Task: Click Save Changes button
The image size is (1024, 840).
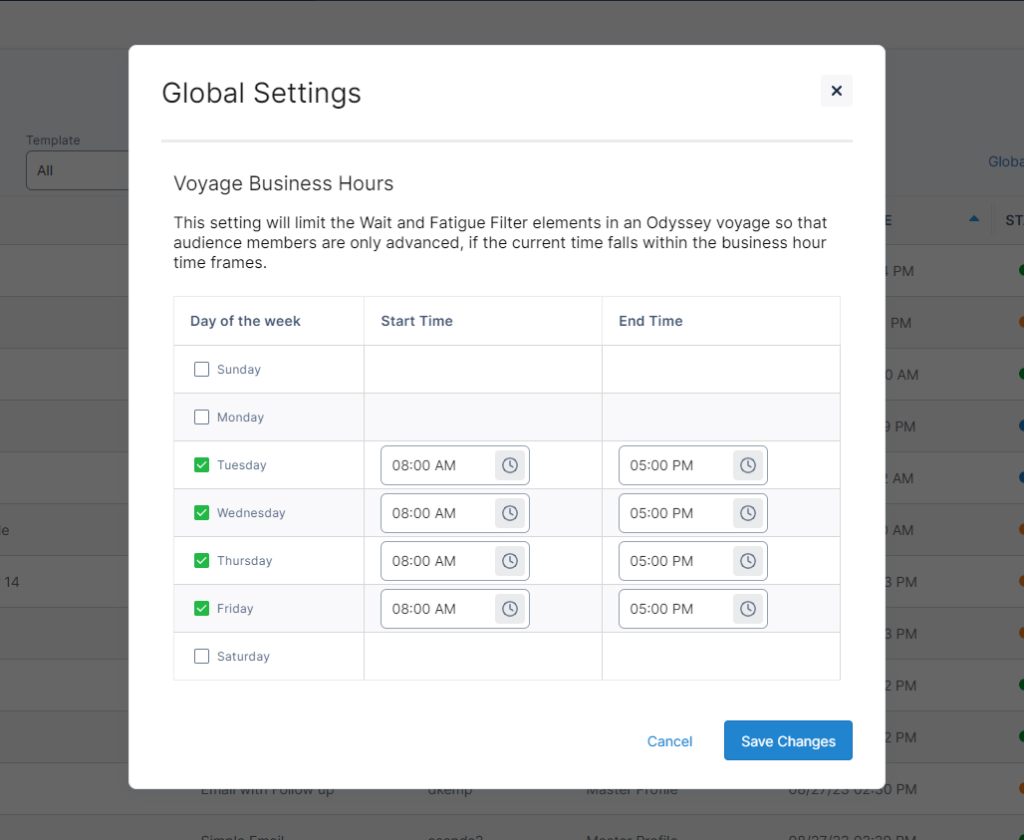Action: click(788, 741)
